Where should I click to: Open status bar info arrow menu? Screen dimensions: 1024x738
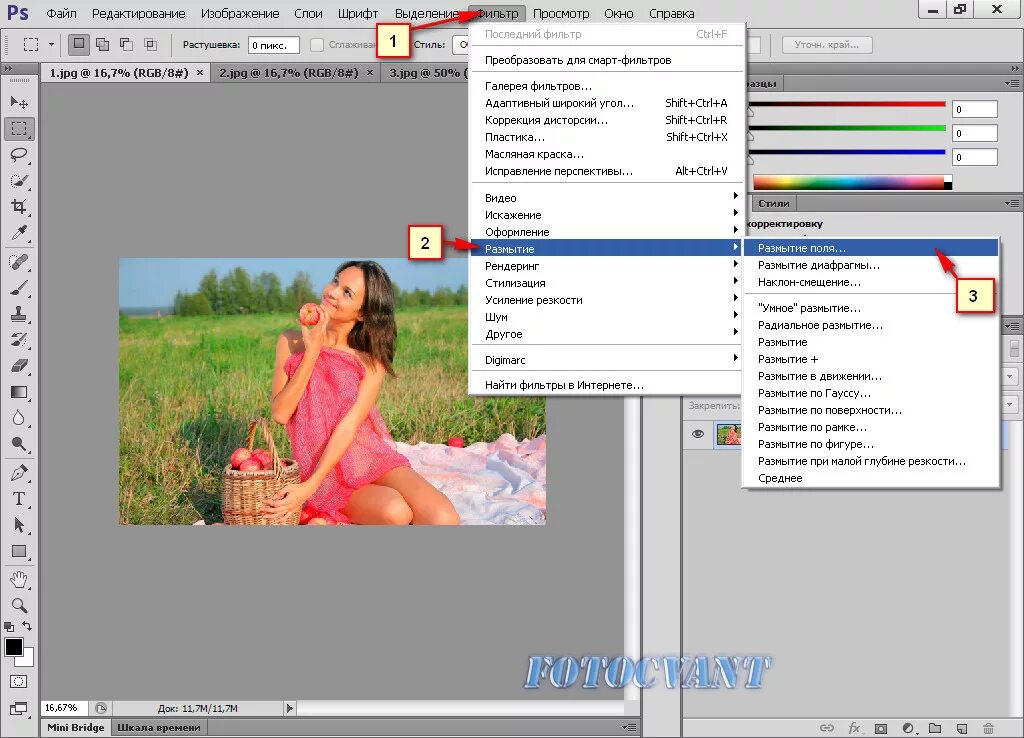click(290, 708)
